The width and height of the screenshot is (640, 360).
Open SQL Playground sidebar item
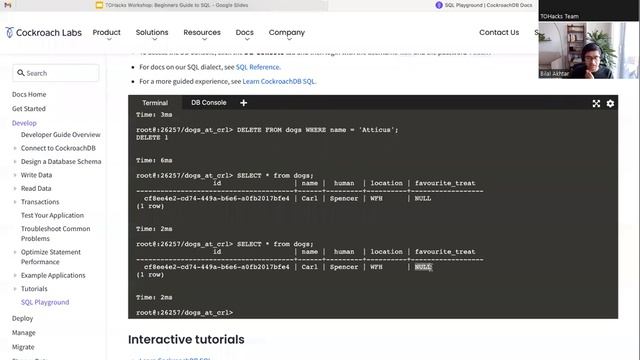(x=45, y=302)
